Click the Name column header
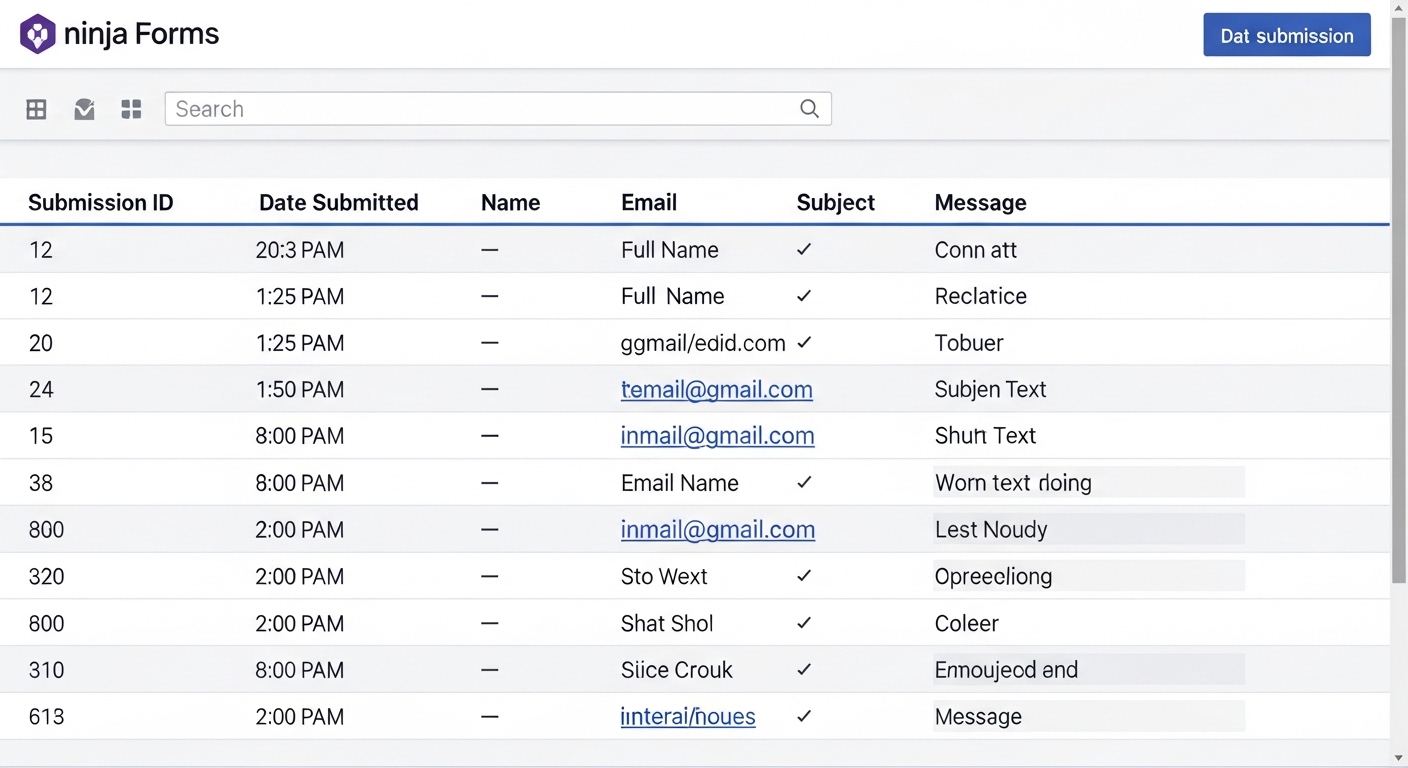The height and width of the screenshot is (768, 1408). (510, 202)
